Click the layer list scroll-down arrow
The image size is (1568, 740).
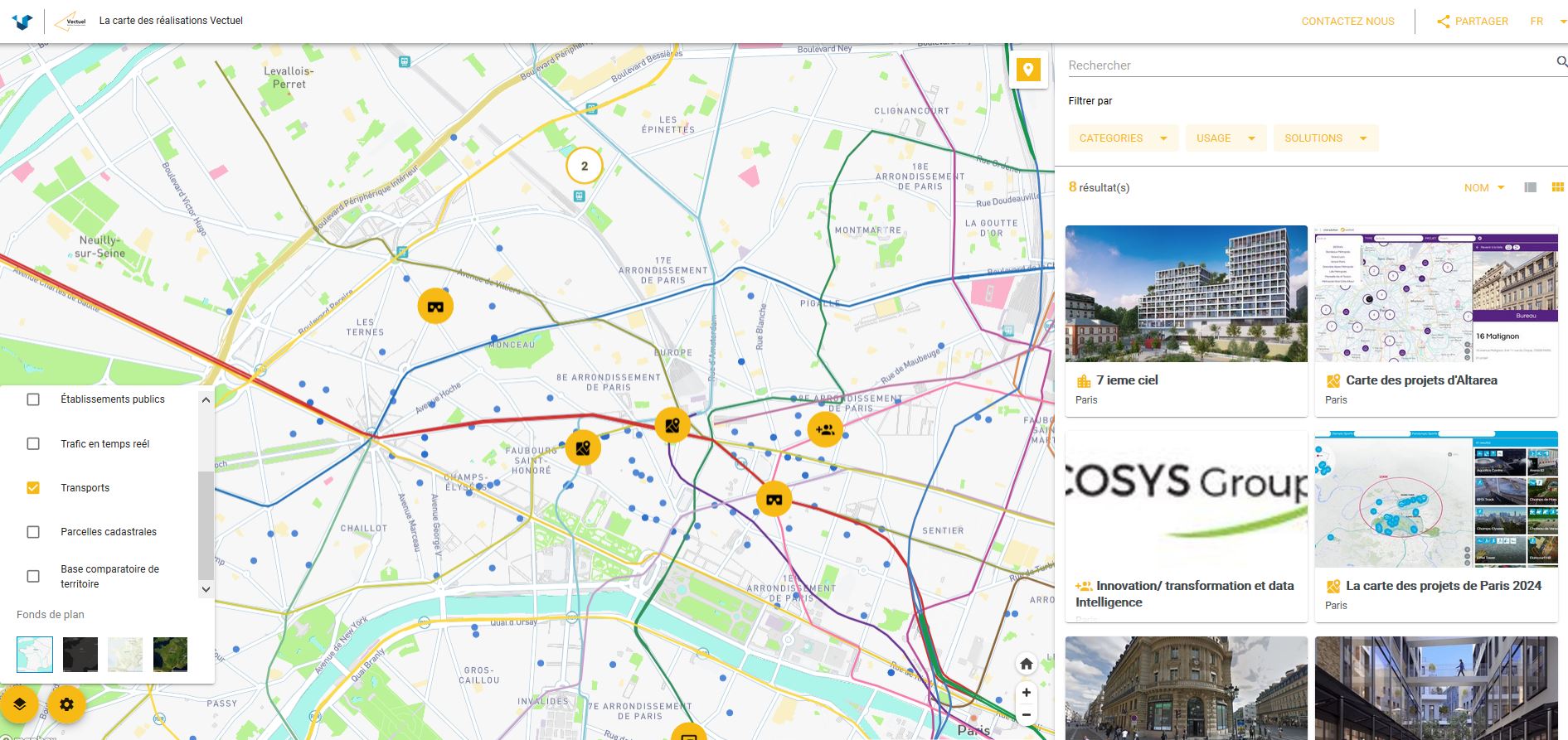pos(206,589)
